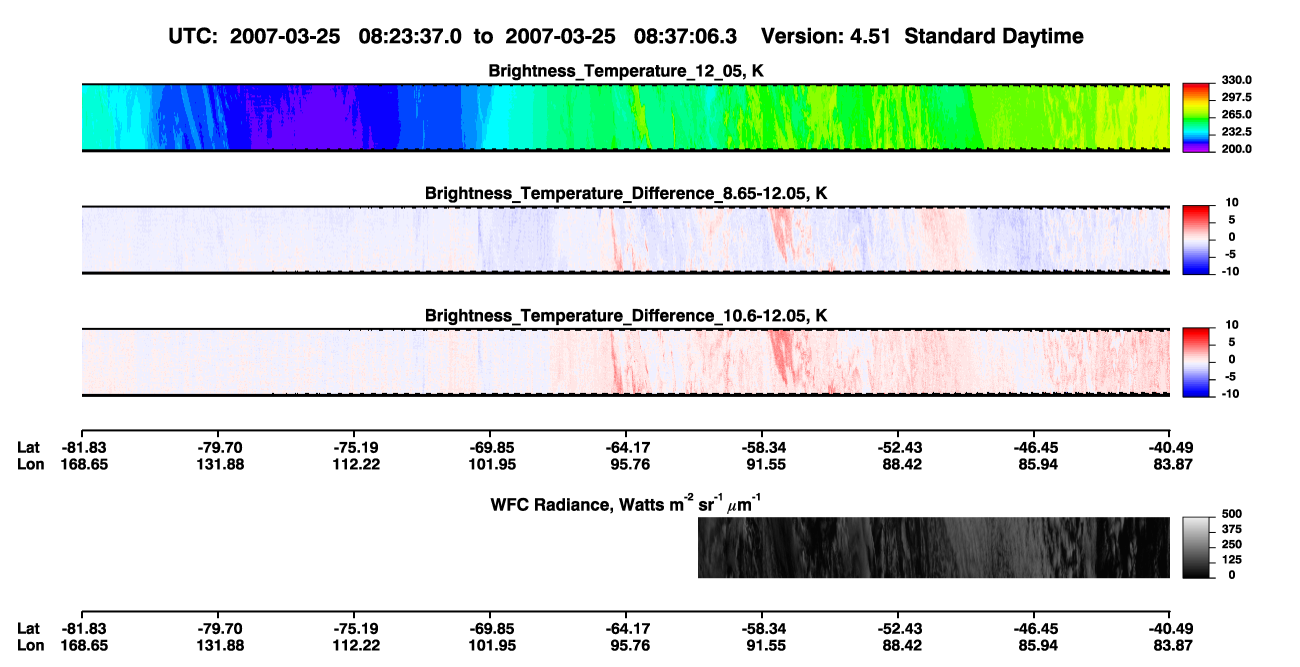Click the 'Lon' label of the bottom axis
This screenshot has width=1300, height=667.
coord(30,646)
